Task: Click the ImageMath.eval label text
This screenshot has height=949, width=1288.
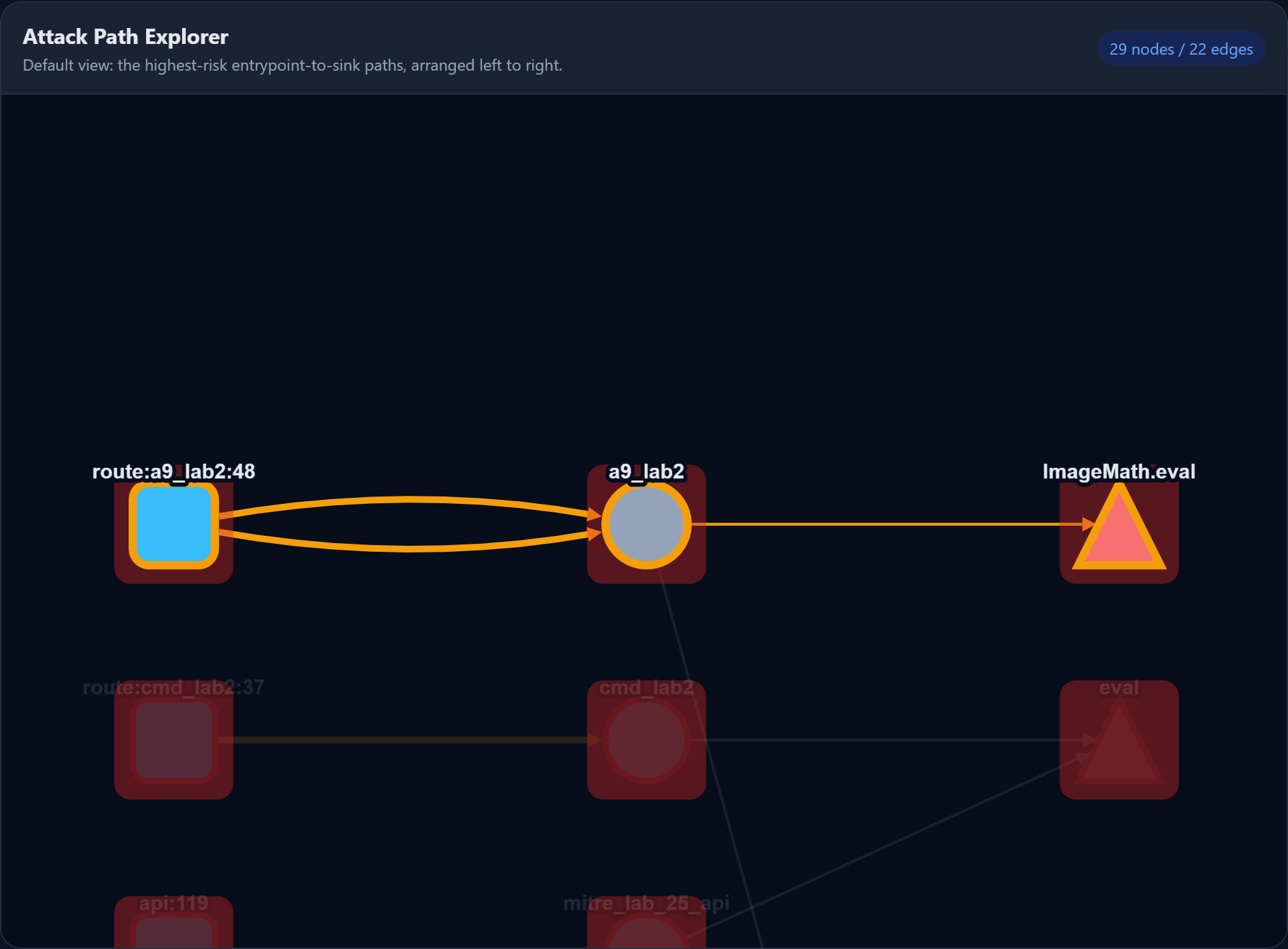Action: click(1119, 472)
